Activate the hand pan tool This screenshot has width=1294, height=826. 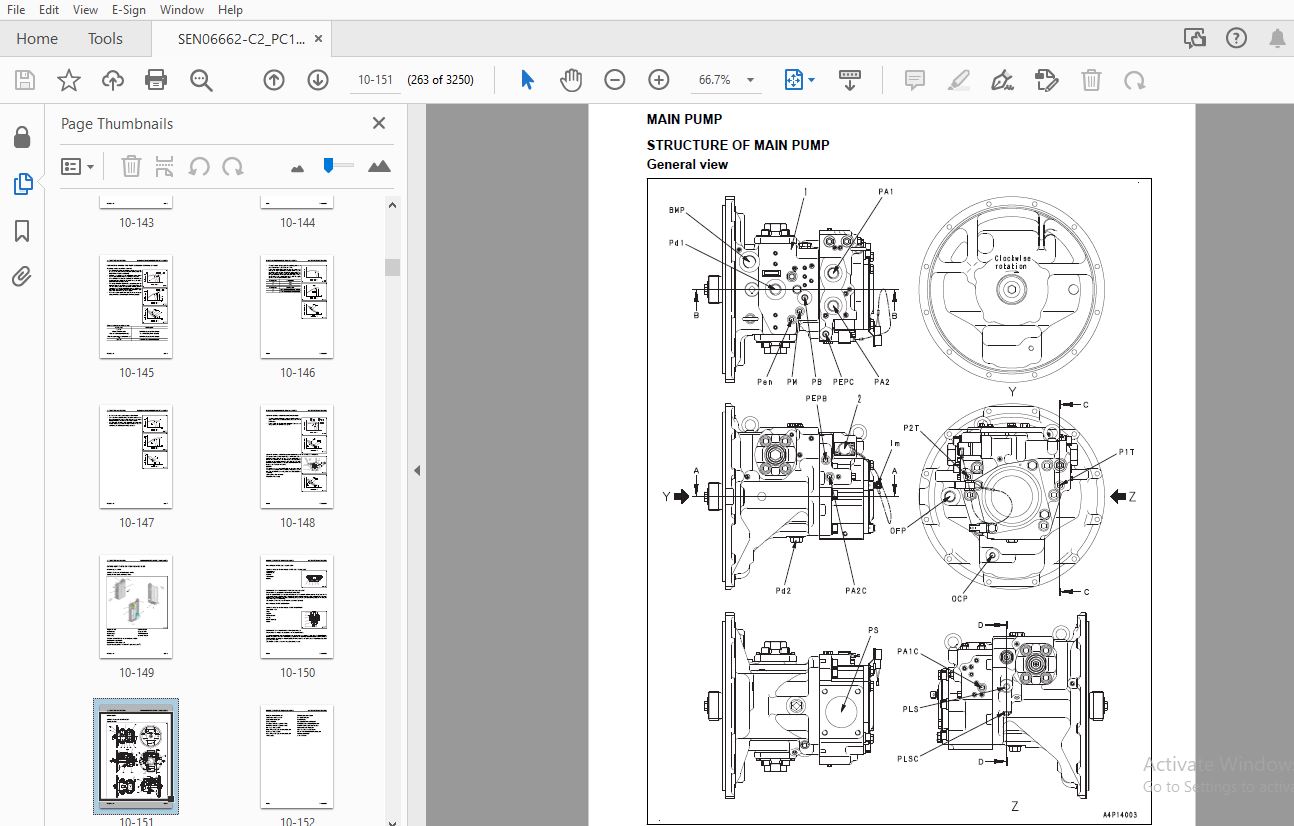point(571,80)
